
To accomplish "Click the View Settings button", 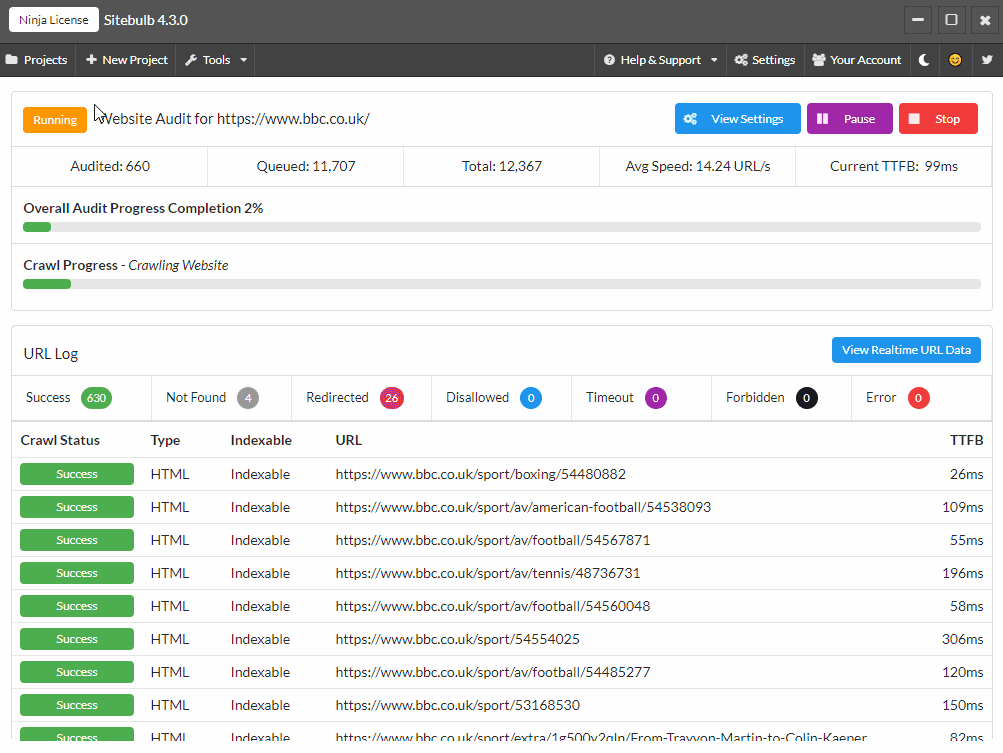I will [x=738, y=118].
